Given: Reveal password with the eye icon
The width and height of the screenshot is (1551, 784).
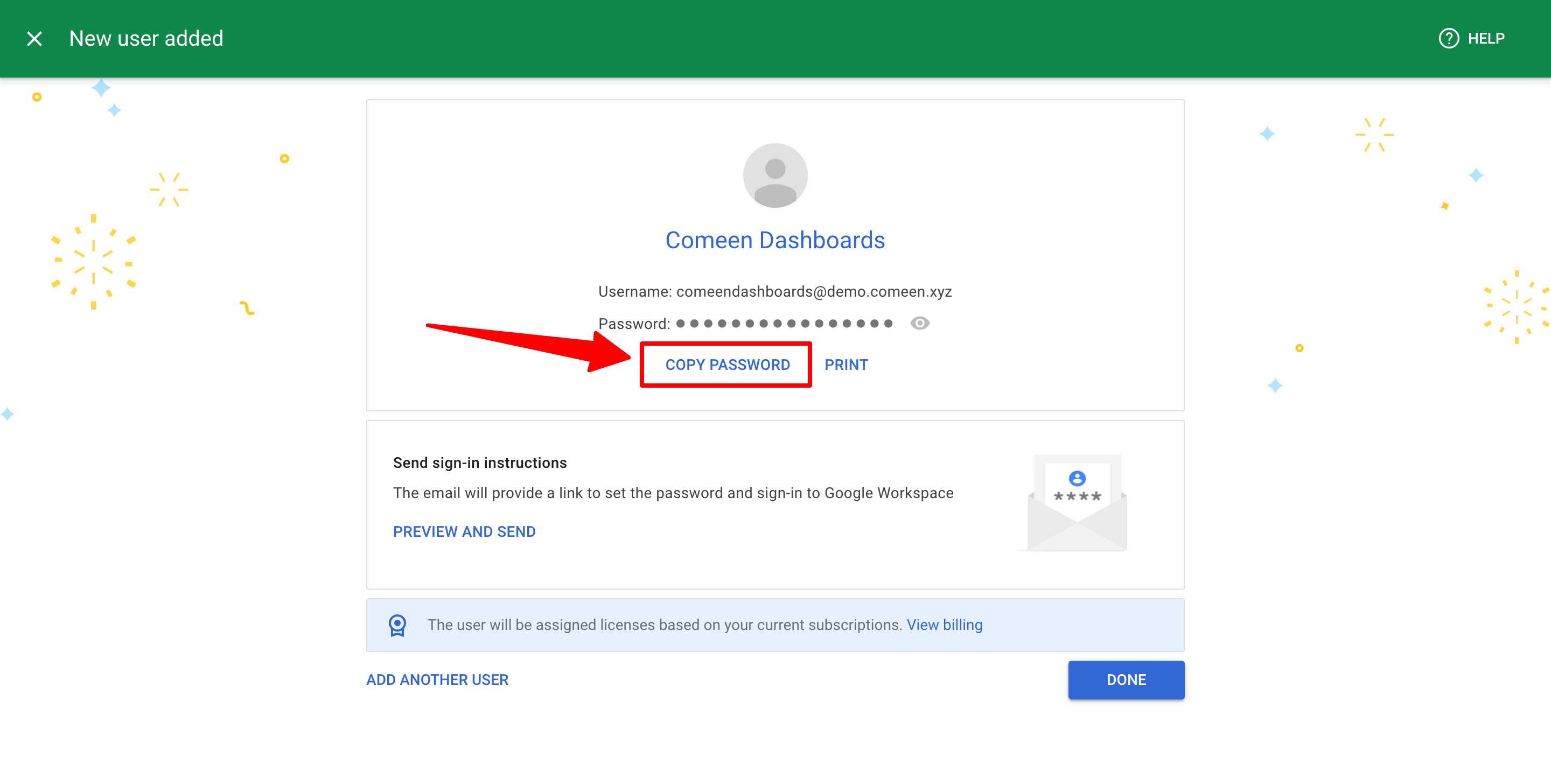Looking at the screenshot, I should coord(919,324).
